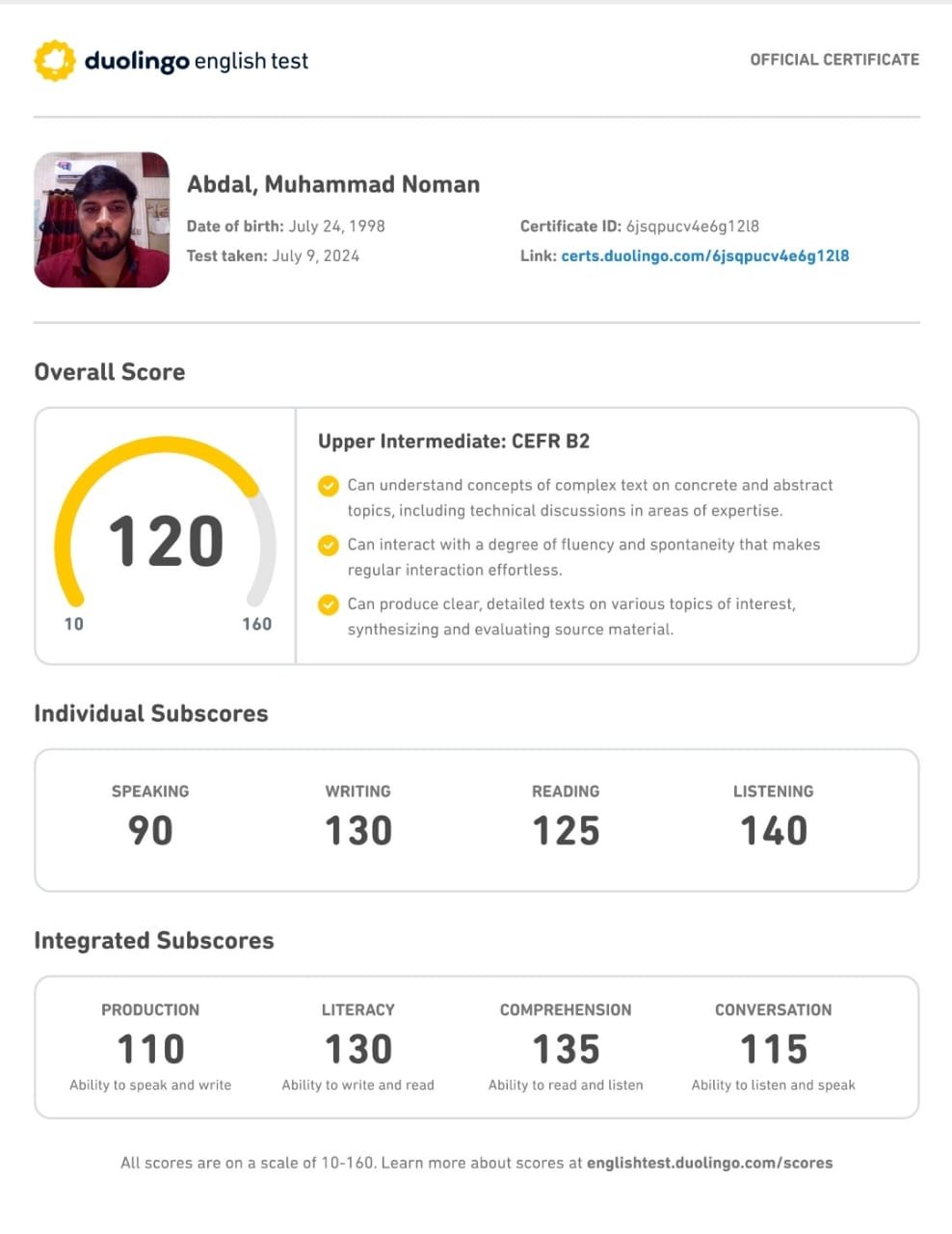Open the englishtest.duolingo.com/scores link
This screenshot has height=1234, width=952.
click(x=710, y=1163)
